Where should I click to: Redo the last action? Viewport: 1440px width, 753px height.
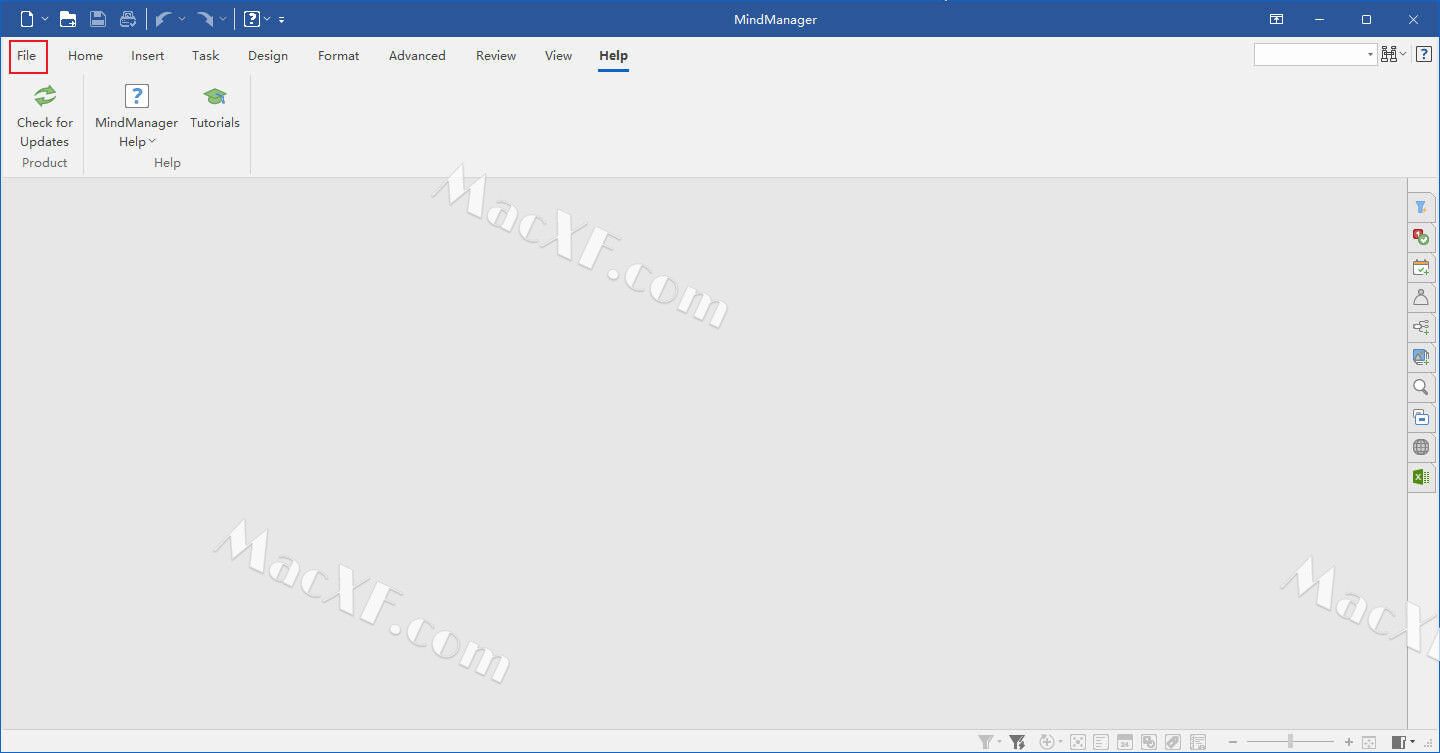click(x=205, y=19)
